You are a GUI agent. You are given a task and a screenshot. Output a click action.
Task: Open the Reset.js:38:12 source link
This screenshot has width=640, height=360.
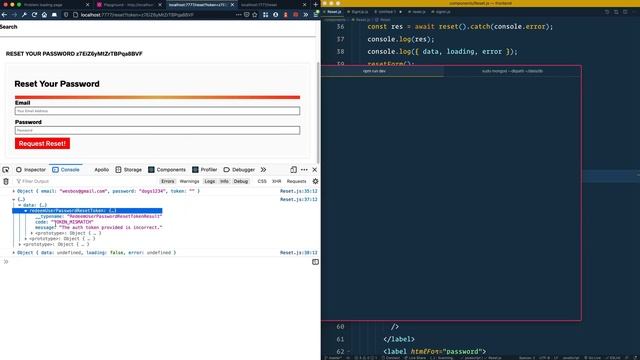(298, 253)
